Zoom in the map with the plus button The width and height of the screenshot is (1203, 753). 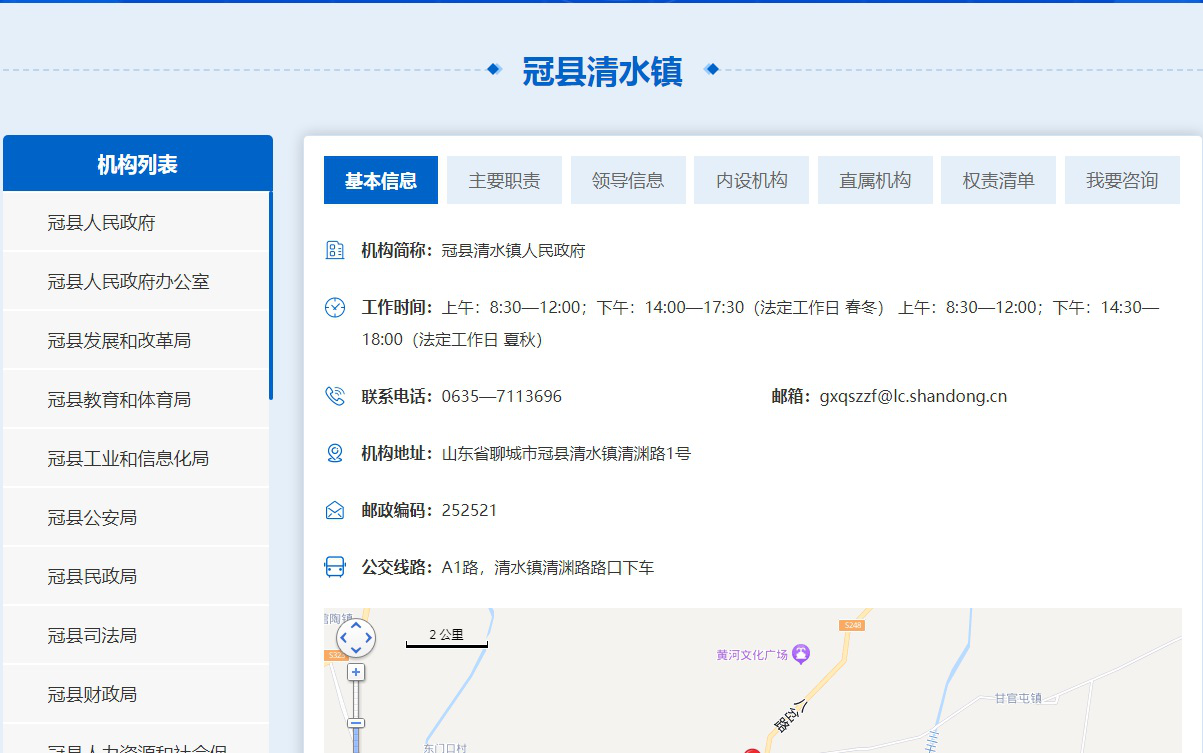(356, 672)
